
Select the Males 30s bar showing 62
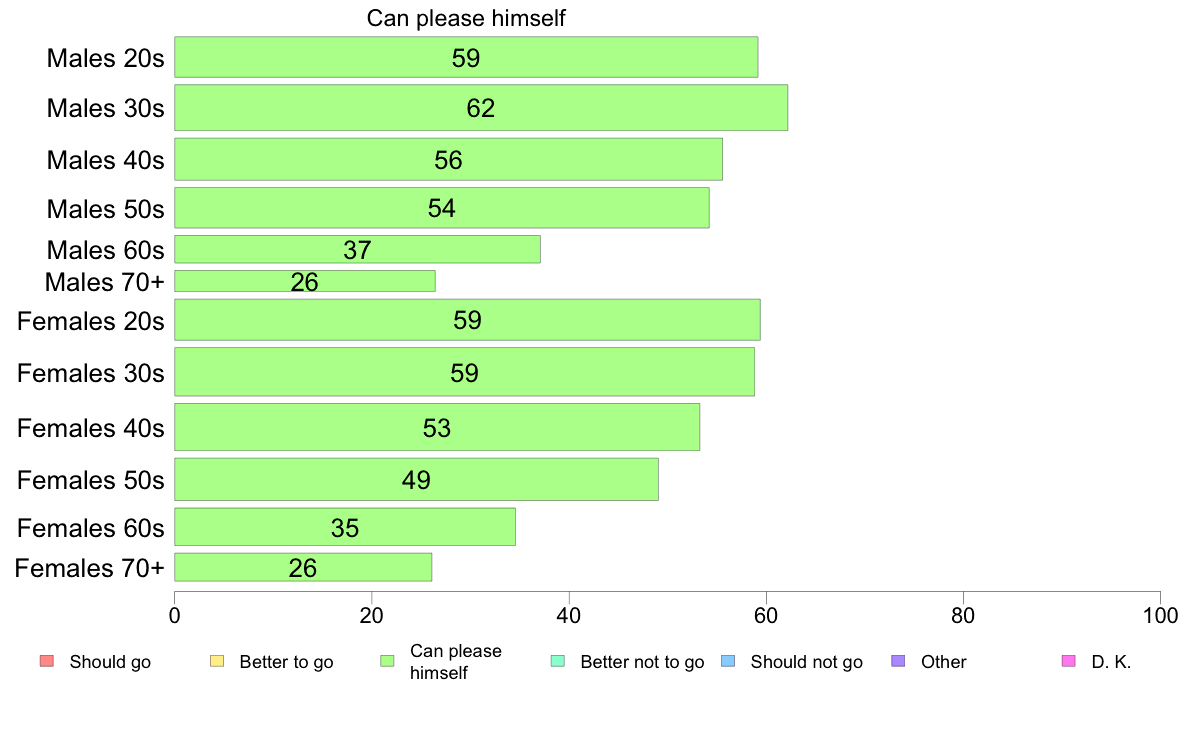[x=481, y=108]
